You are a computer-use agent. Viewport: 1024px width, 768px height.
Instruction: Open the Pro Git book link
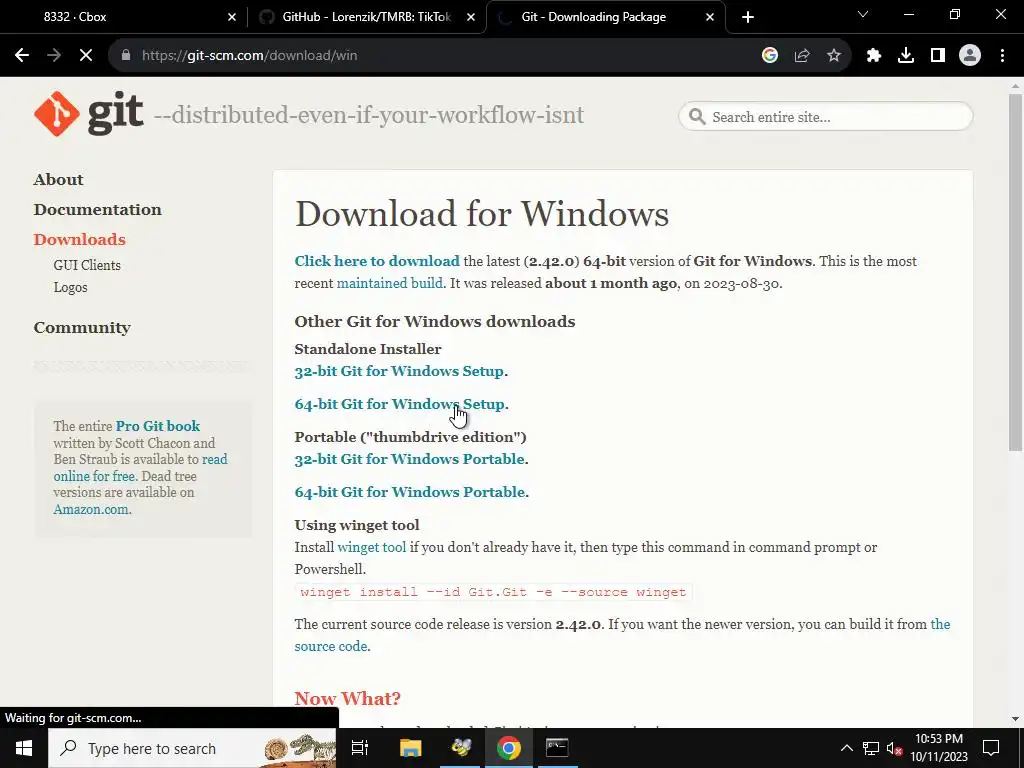pyautogui.click(x=157, y=426)
